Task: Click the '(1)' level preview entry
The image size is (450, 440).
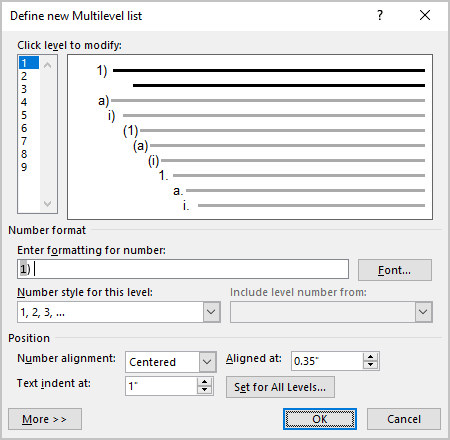Action: [x=130, y=131]
